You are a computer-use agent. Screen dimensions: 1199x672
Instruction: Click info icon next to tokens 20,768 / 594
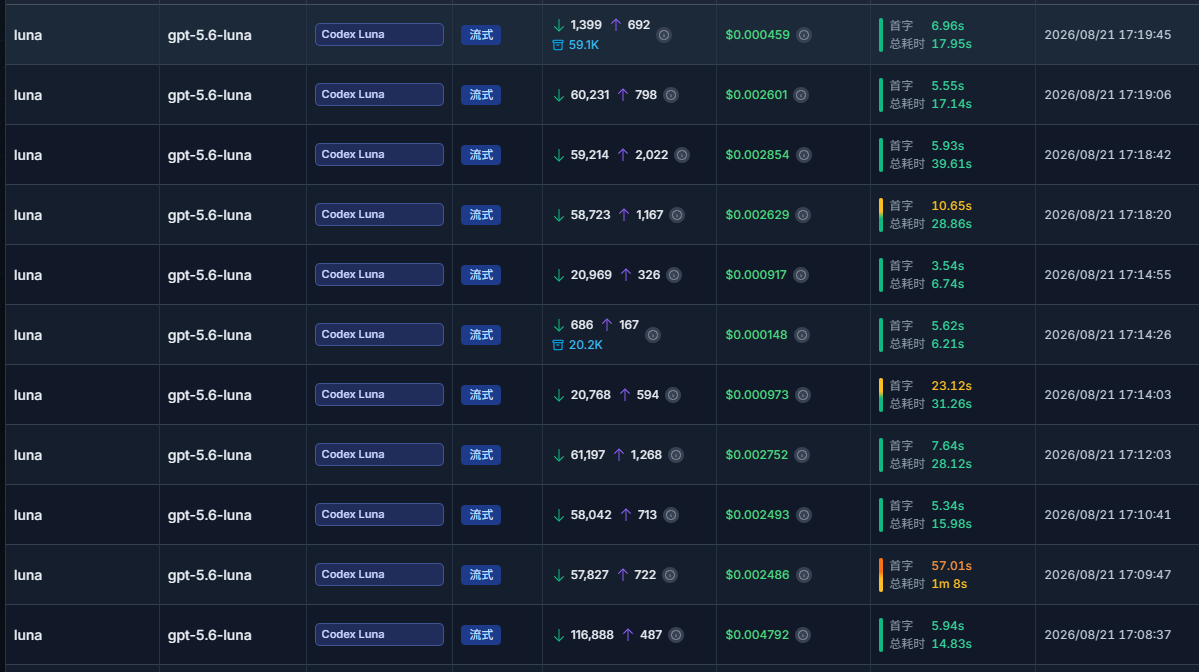[673, 395]
